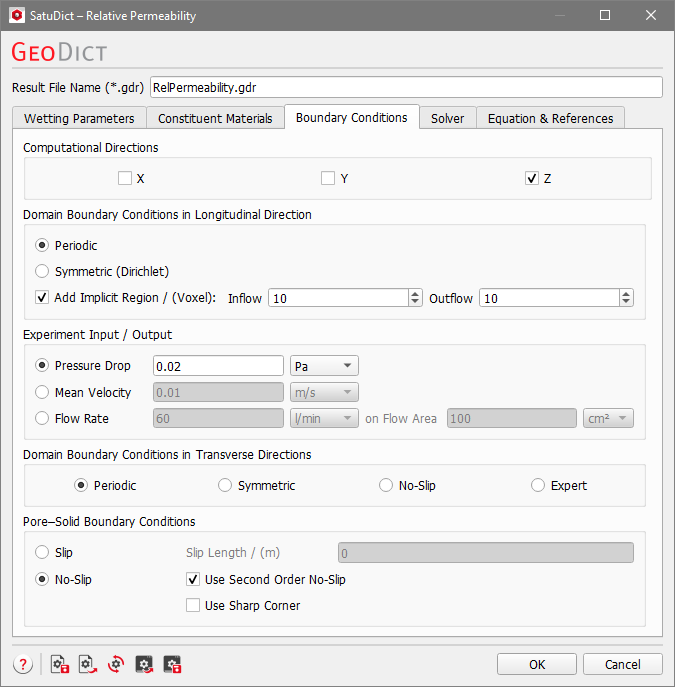Decrease the Outflow voxel value
This screenshot has height=687, width=675.
coord(626,302)
